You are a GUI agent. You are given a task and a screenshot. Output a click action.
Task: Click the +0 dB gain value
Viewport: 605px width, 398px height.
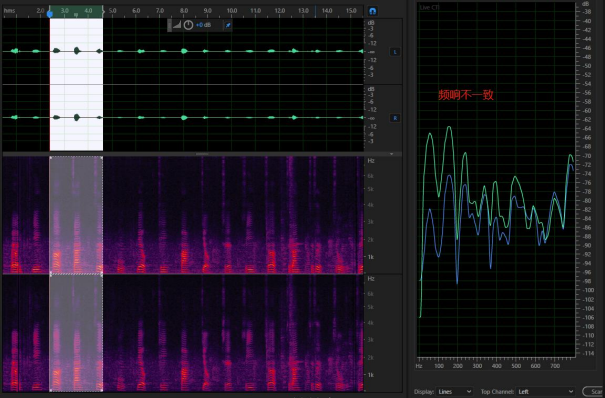click(x=203, y=25)
